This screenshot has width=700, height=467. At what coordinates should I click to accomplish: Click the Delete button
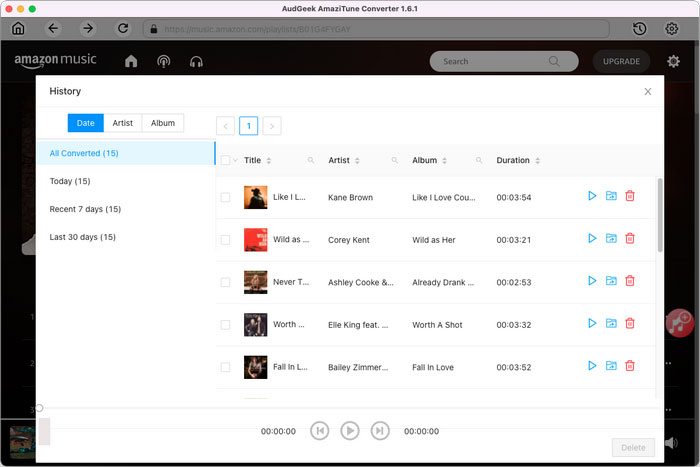pyautogui.click(x=633, y=447)
